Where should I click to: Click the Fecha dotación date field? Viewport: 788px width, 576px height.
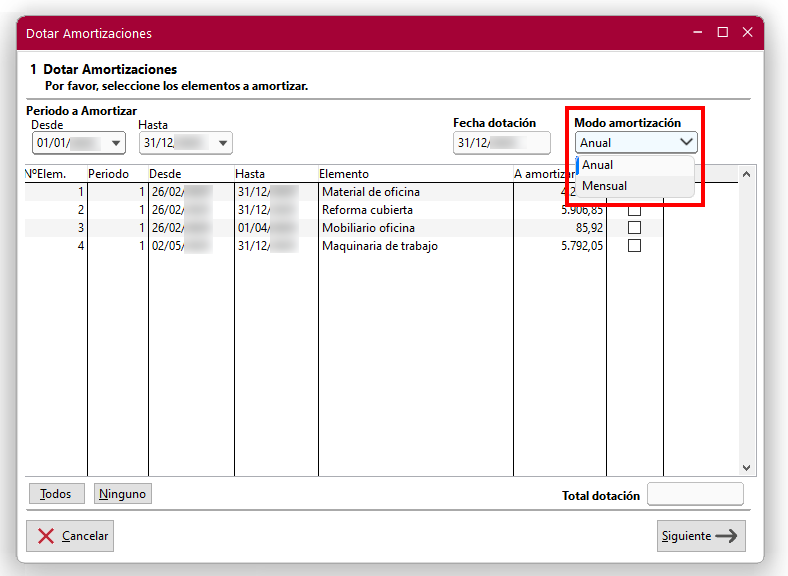(x=501, y=143)
